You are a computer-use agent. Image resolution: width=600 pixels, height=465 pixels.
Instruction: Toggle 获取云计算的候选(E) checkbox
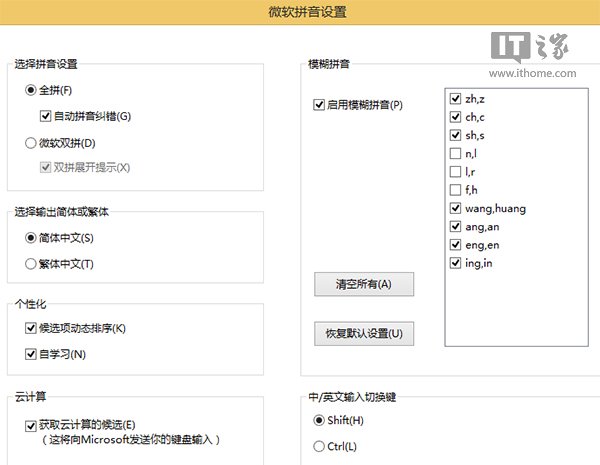pyautogui.click(x=30, y=425)
